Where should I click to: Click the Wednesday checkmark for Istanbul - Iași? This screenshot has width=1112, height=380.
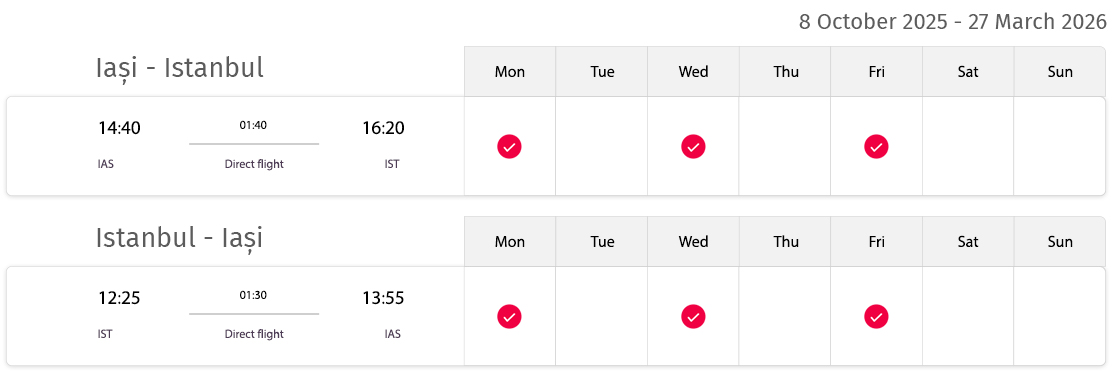coord(693,316)
